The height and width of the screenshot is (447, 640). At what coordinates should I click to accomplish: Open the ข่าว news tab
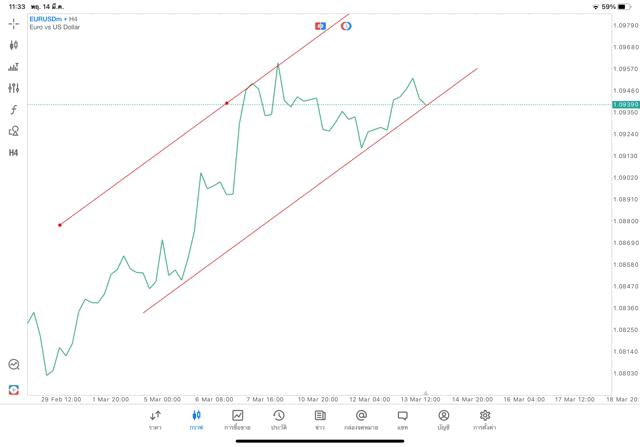[320, 419]
